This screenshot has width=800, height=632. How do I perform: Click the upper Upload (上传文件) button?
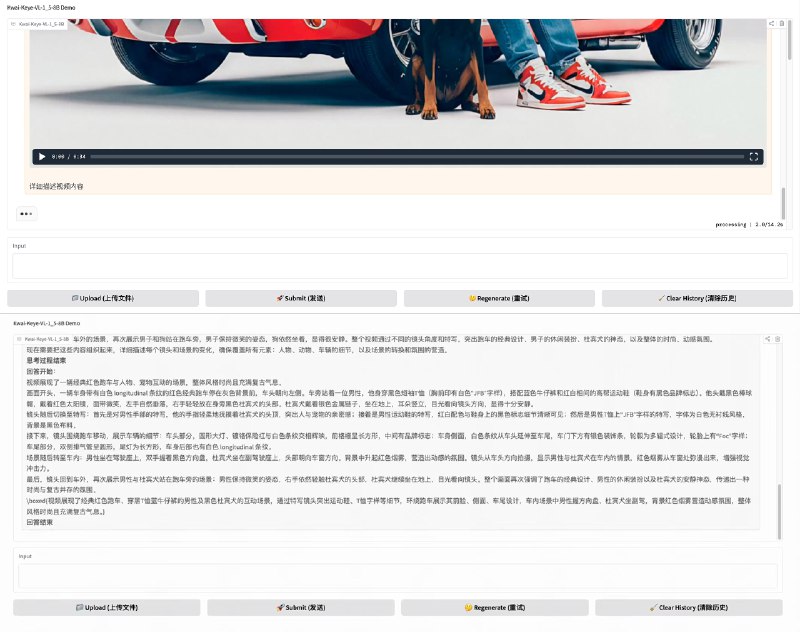coord(103,298)
